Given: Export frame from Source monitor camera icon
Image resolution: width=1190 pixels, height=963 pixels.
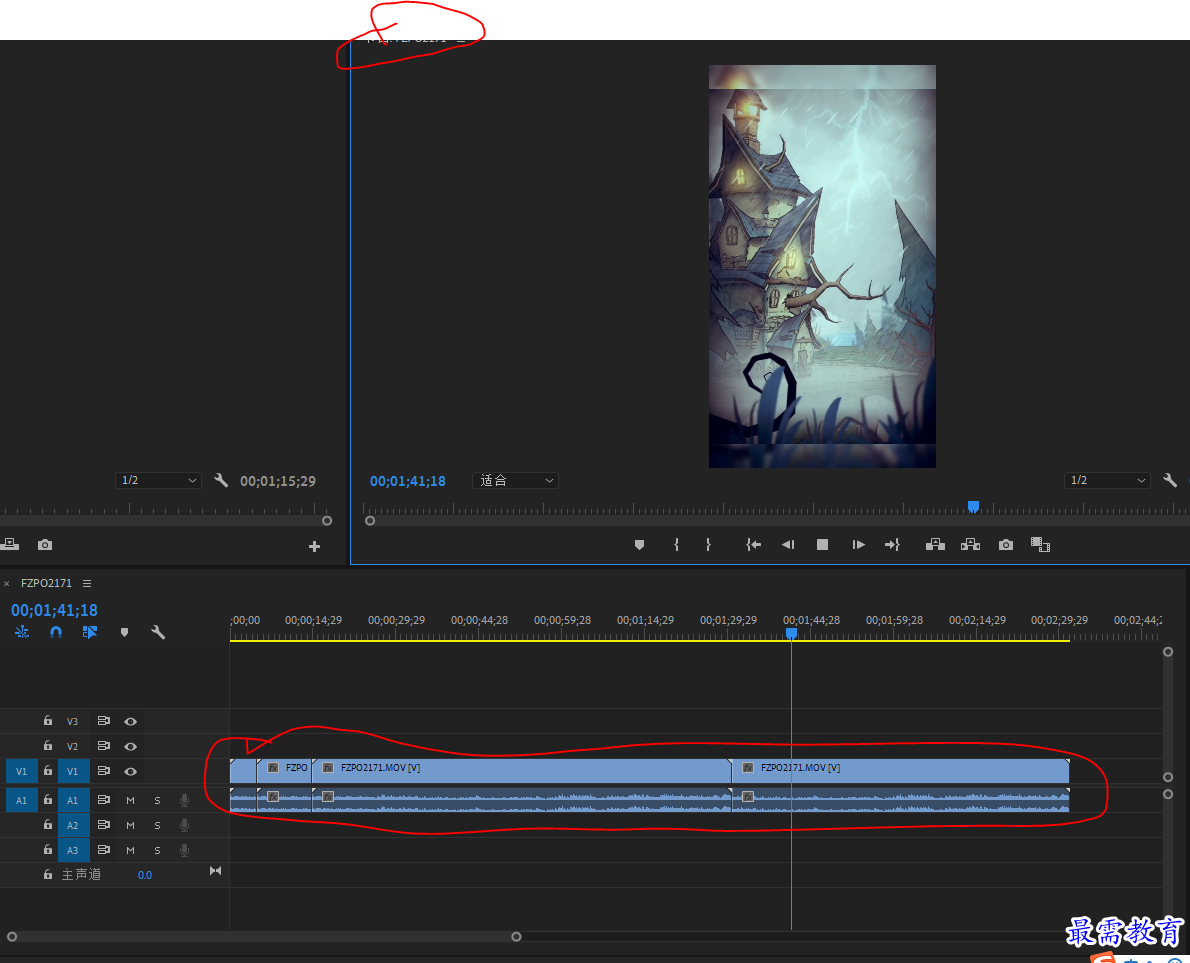Looking at the screenshot, I should click(45, 545).
